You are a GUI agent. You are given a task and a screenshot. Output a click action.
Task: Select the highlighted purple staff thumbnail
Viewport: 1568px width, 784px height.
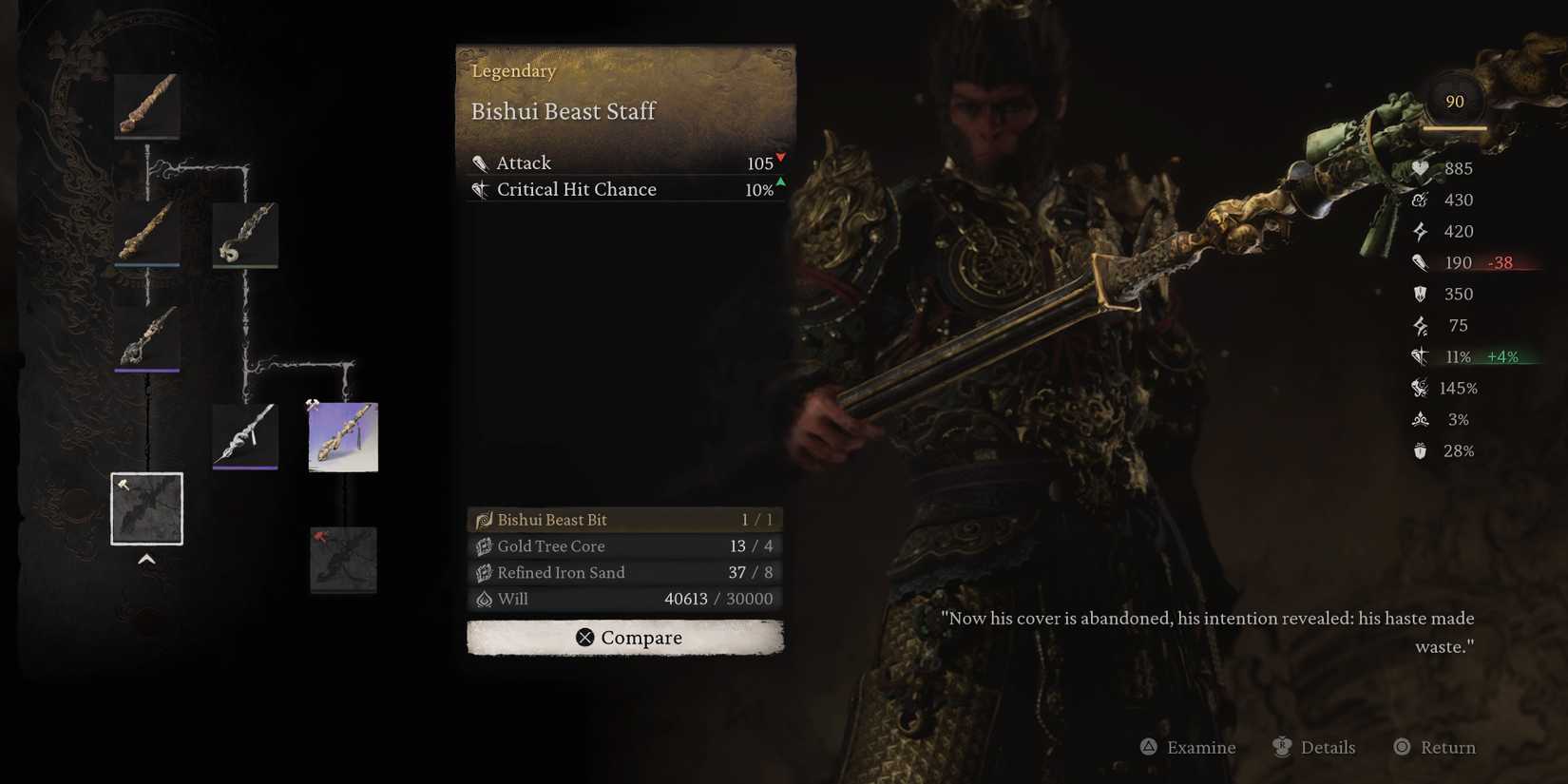343,436
